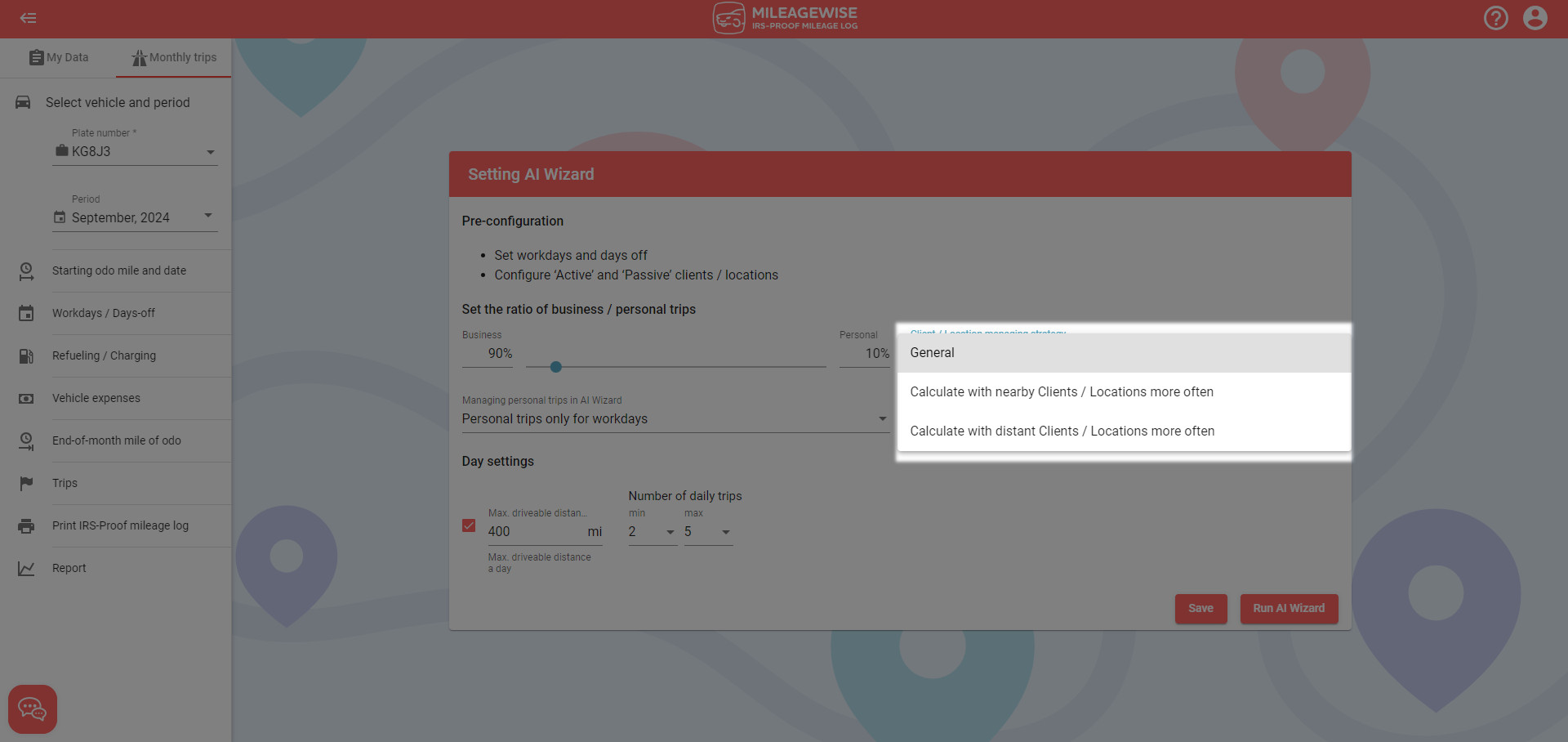Open Starting odo mile and date

click(119, 270)
